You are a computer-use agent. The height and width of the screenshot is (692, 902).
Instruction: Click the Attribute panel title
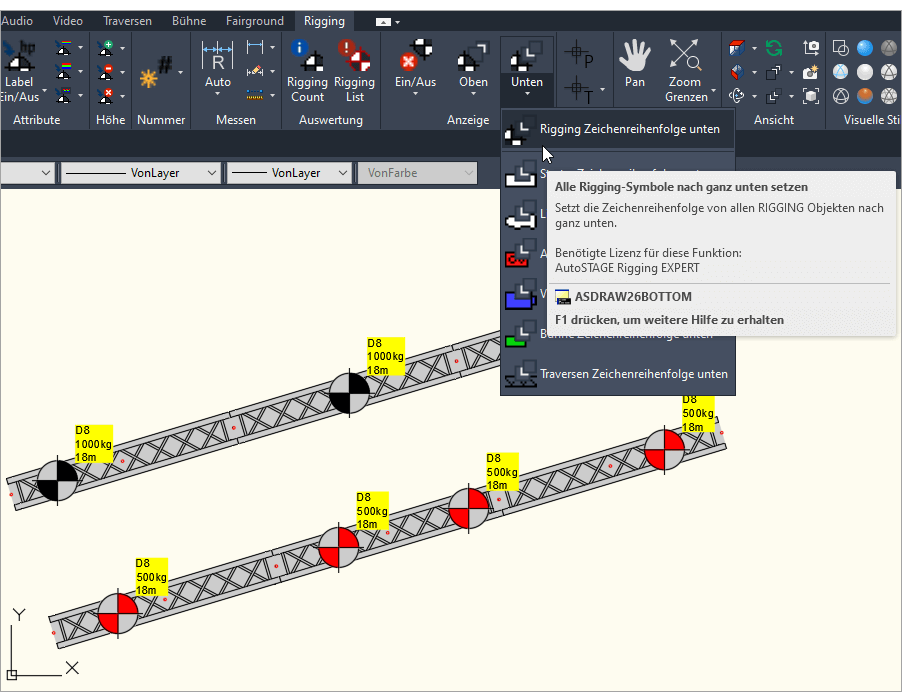coord(37,120)
